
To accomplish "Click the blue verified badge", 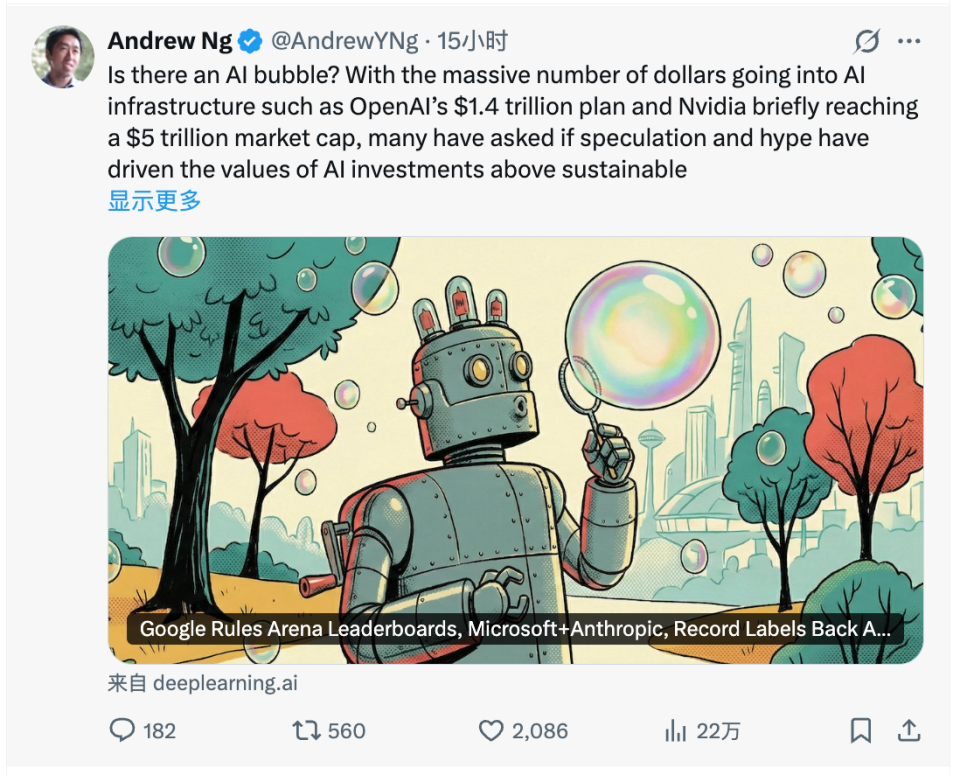I will point(250,41).
